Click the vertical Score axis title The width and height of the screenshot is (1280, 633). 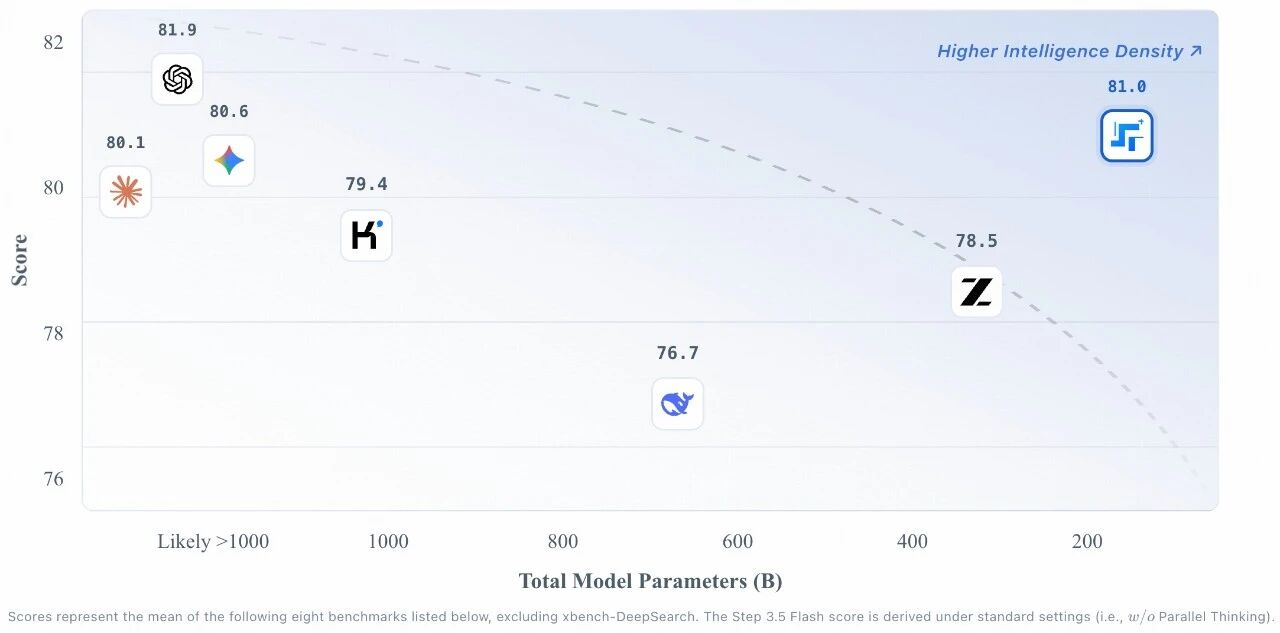19,260
